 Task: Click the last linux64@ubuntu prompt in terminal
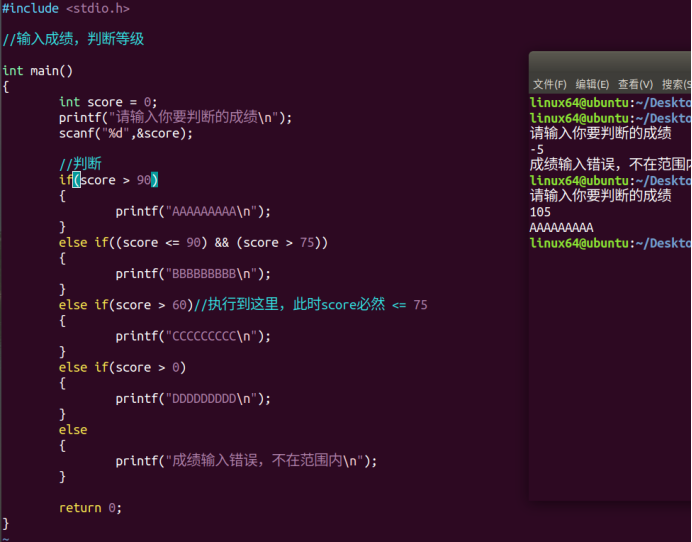click(610, 243)
